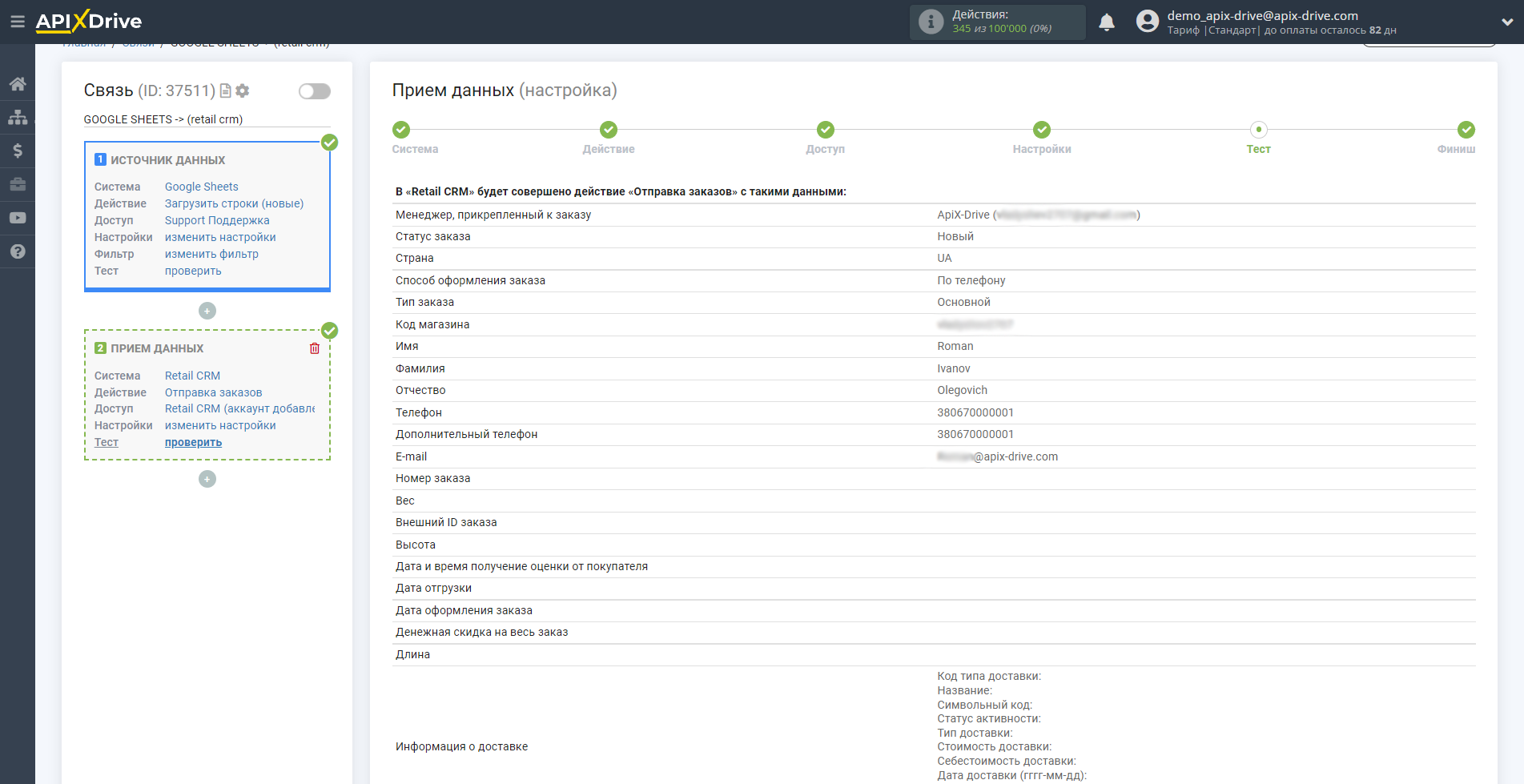Expand the account dropdown chevron
1524x784 pixels.
click(x=1506, y=22)
